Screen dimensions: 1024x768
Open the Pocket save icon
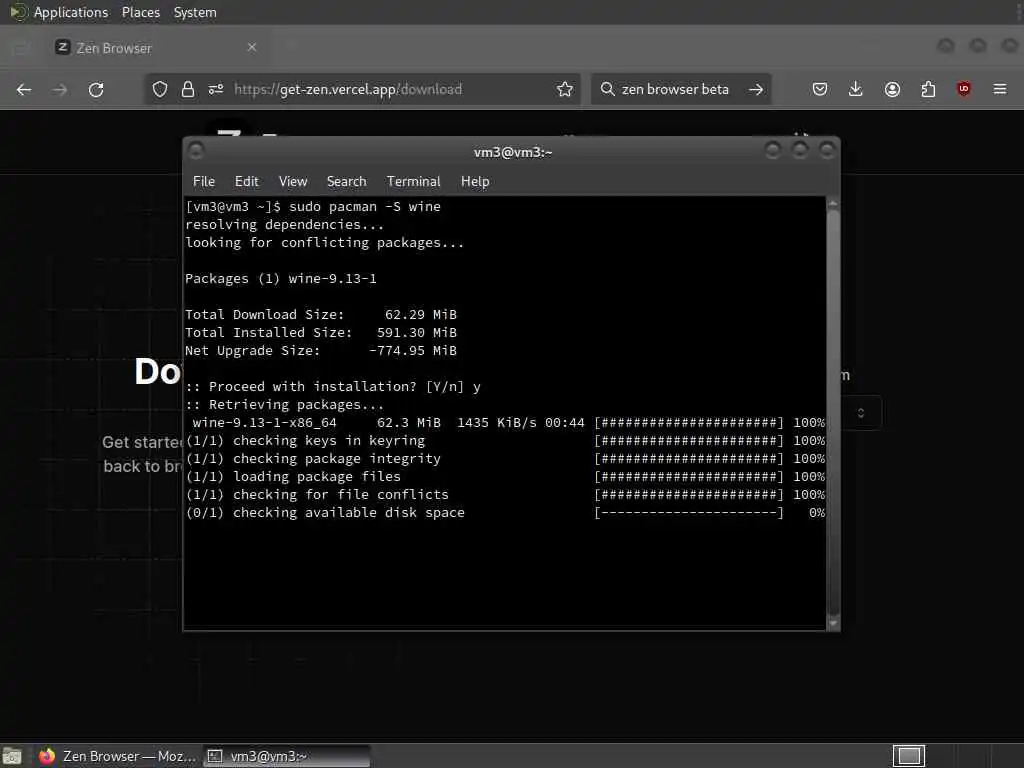click(820, 89)
